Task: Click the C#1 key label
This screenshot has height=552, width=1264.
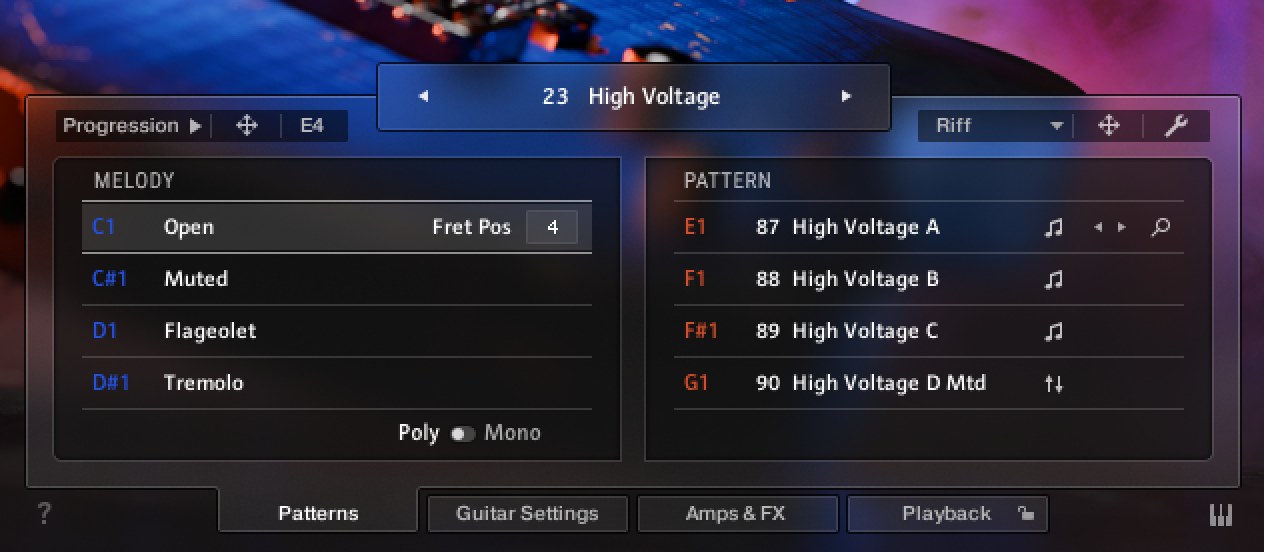Action: coord(110,279)
